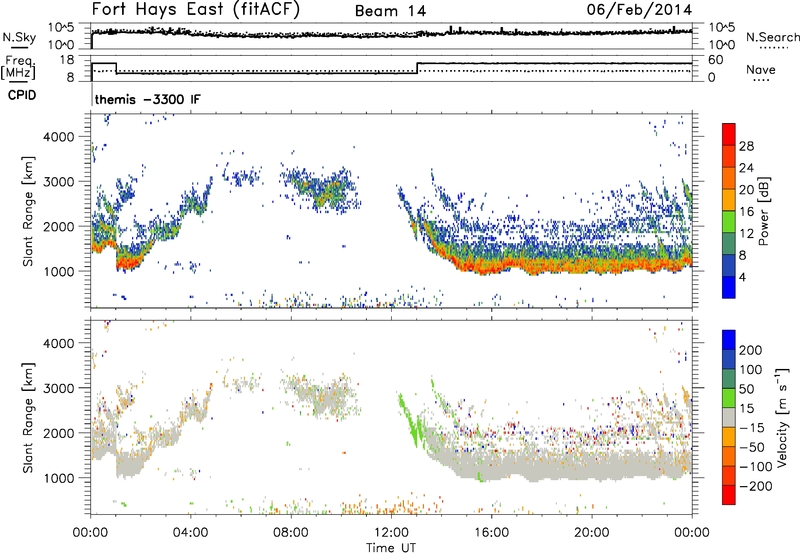The width and height of the screenshot is (800, 554).
Task: Click the 'Nave' legend label
Action: [x=761, y=70]
